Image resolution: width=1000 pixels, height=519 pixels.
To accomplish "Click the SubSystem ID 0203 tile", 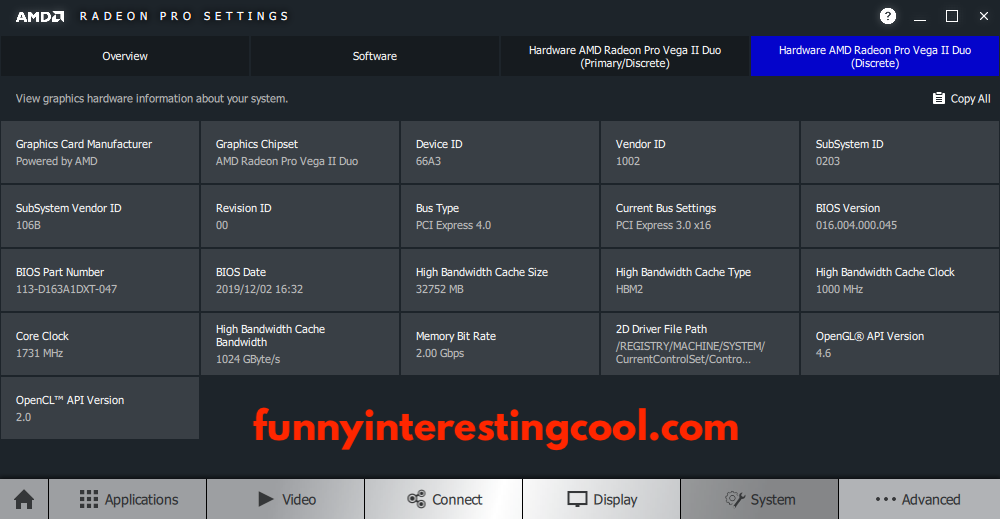I will (900, 152).
